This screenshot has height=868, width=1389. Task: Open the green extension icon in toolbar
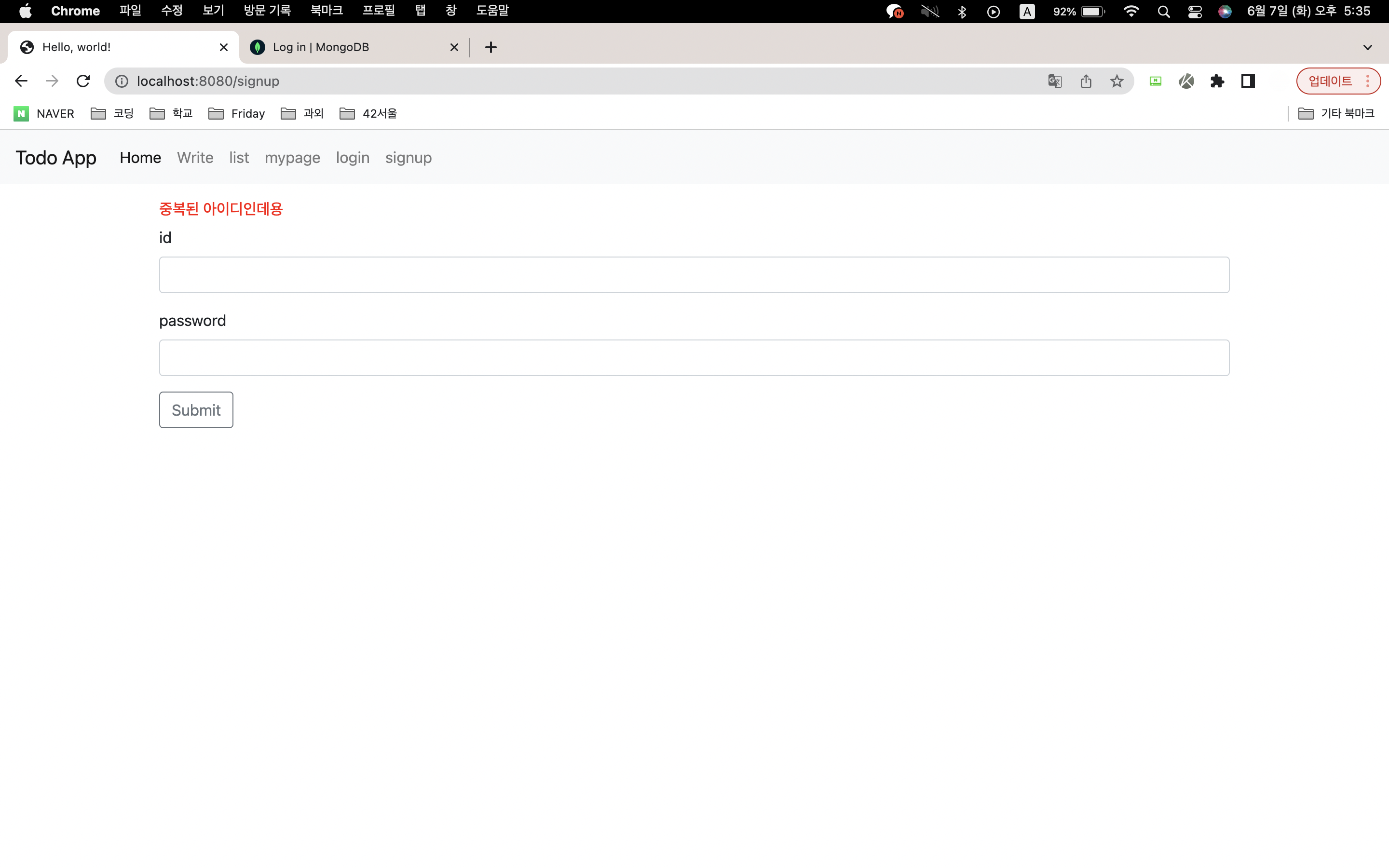pyautogui.click(x=1156, y=81)
